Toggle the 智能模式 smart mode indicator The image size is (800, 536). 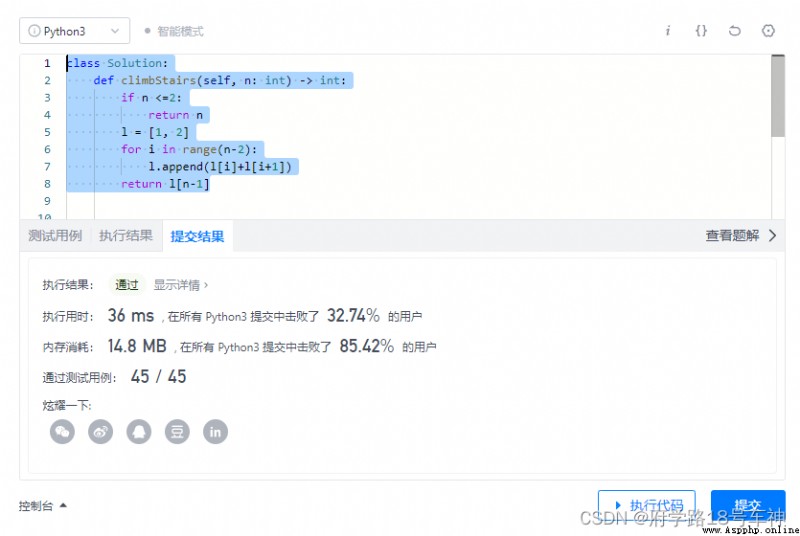pyautogui.click(x=174, y=32)
